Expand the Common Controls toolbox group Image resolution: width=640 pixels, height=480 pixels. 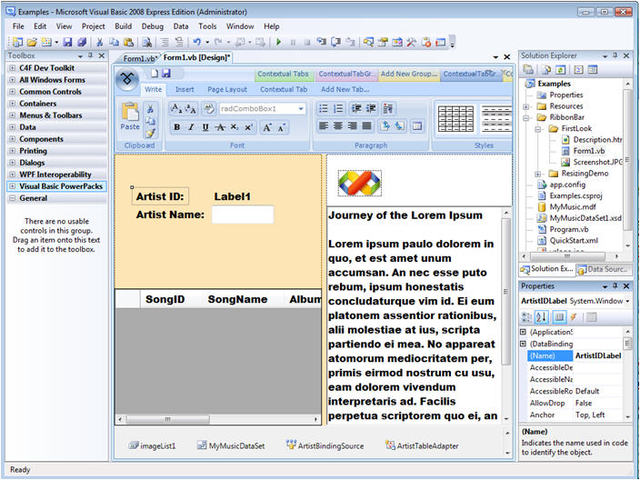click(x=12, y=92)
